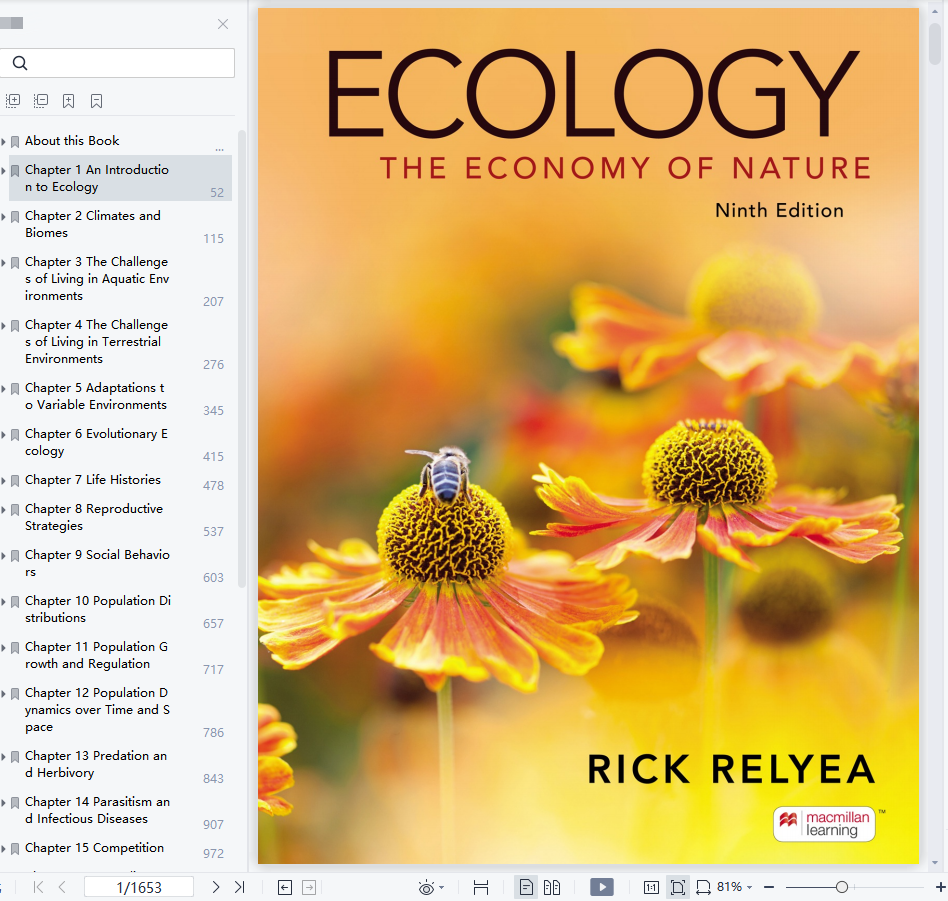Viewport: 948px width, 901px height.
Task: Expand the Chapter 1 bookmark arrow
Action: click(x=4, y=171)
